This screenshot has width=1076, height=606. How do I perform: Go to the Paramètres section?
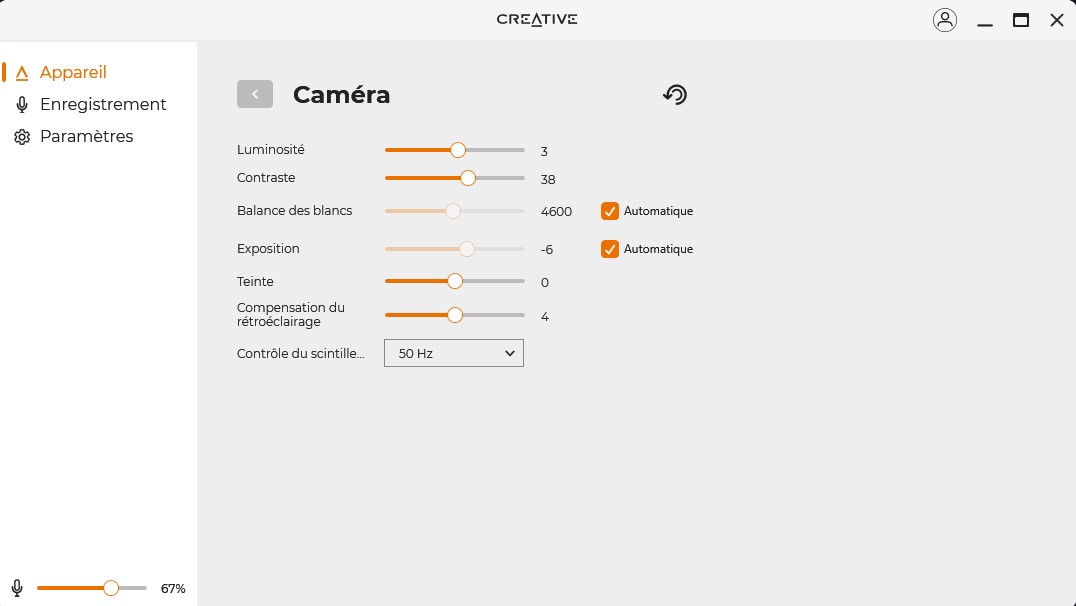(86, 137)
